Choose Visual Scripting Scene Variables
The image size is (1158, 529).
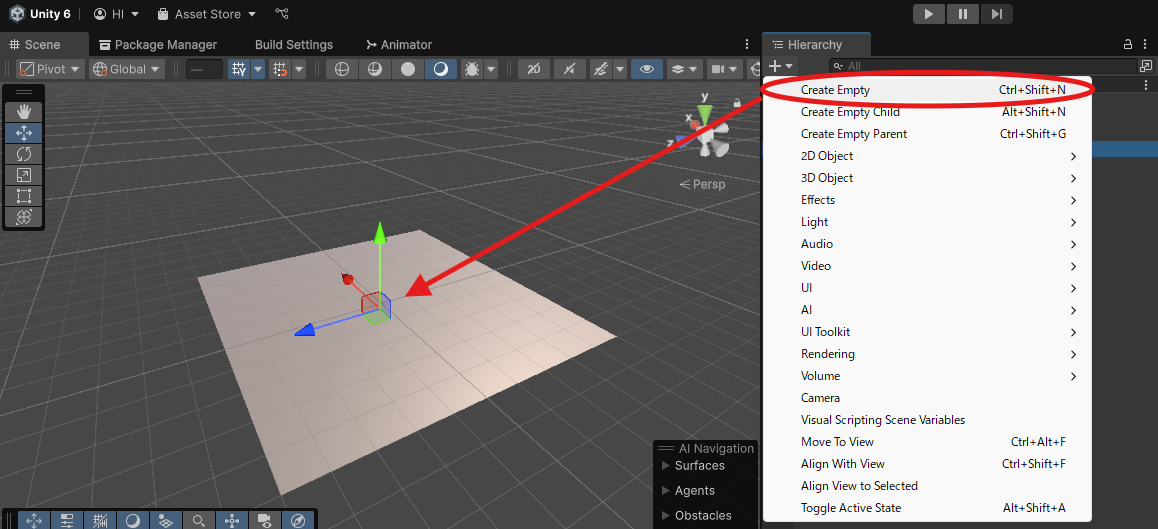(x=927, y=420)
